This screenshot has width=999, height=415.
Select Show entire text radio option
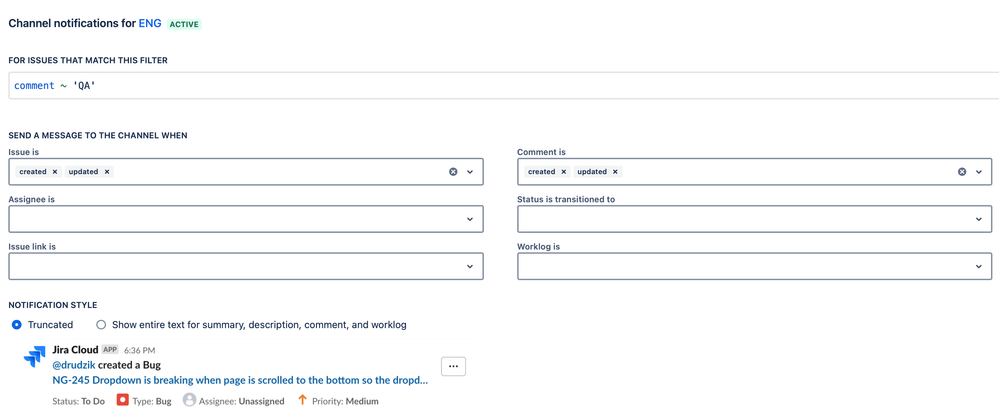(x=101, y=324)
